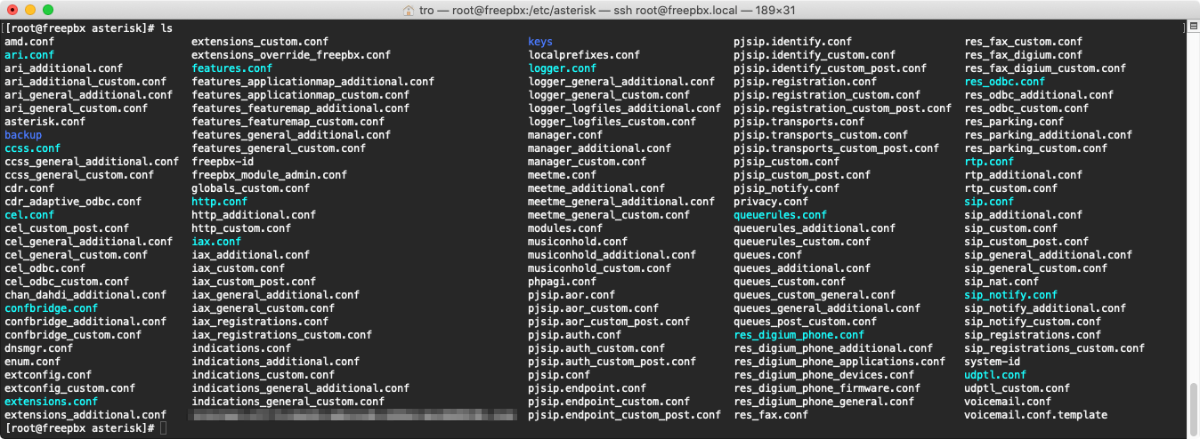Click the window title text with ssh root@freepbx.local
The image size is (1200, 439).
(607, 10)
